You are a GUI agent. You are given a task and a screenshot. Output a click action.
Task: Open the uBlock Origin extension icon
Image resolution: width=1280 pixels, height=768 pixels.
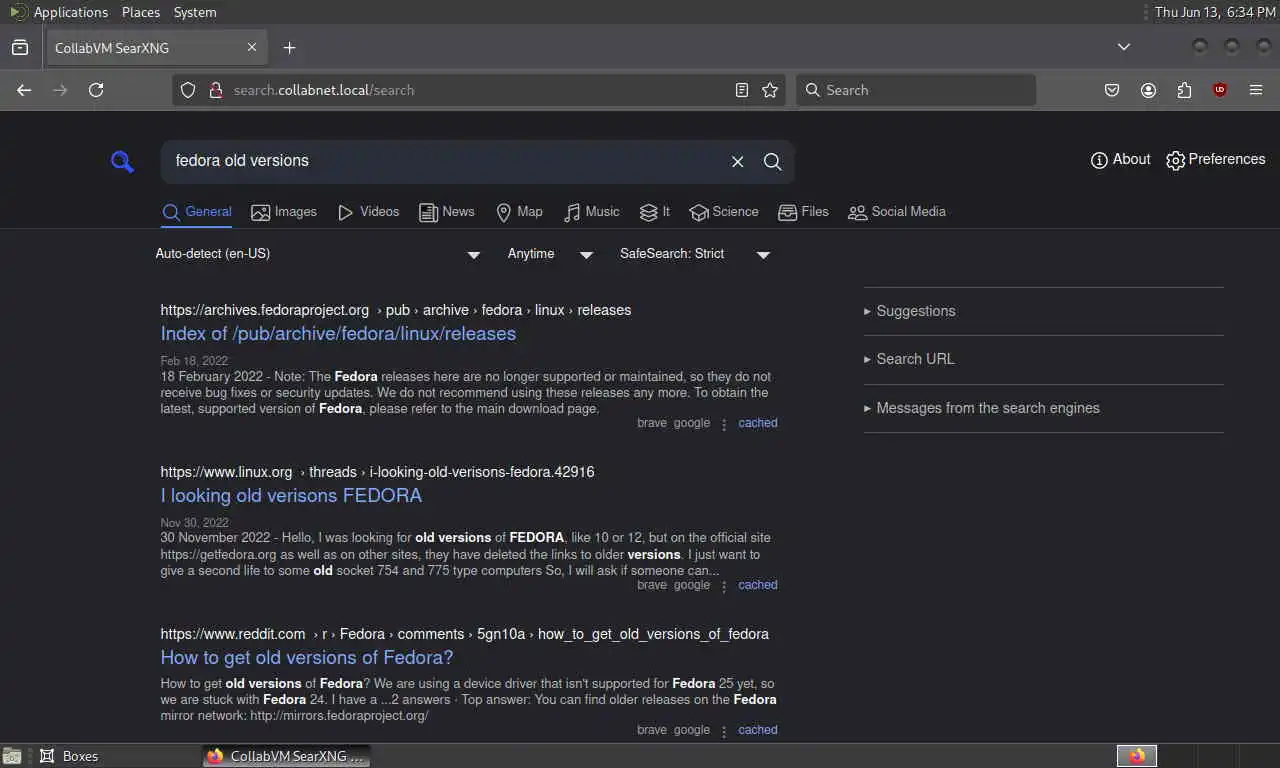pos(1220,90)
